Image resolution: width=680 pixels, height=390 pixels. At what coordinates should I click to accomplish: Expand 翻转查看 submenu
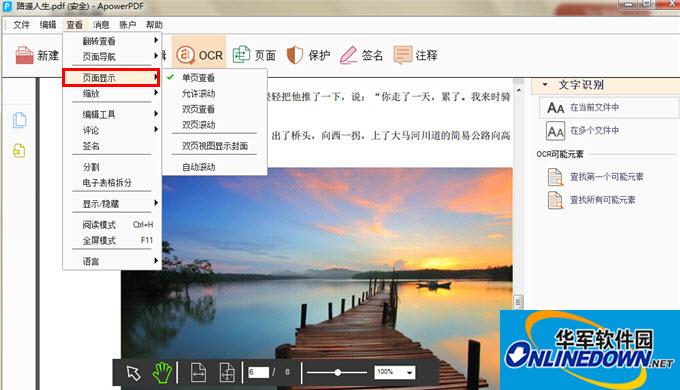click(x=112, y=41)
